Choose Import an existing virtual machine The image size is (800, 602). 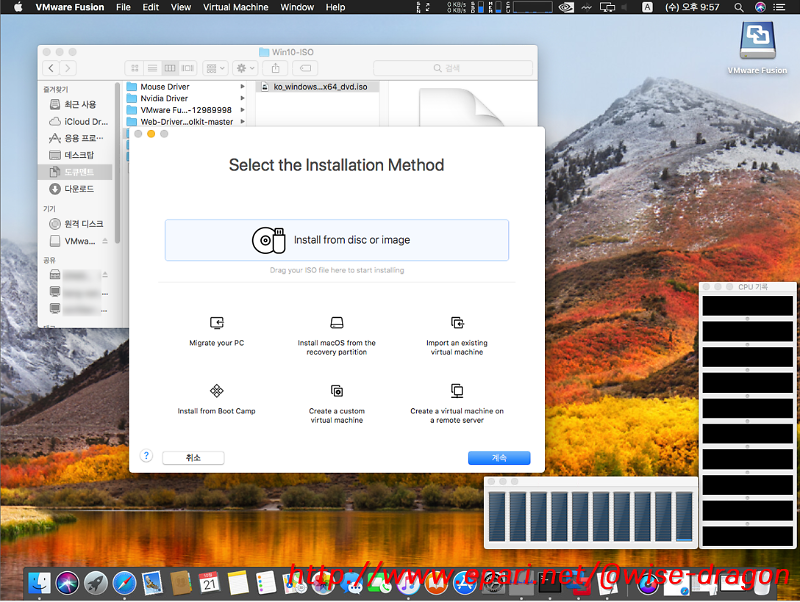tap(457, 333)
